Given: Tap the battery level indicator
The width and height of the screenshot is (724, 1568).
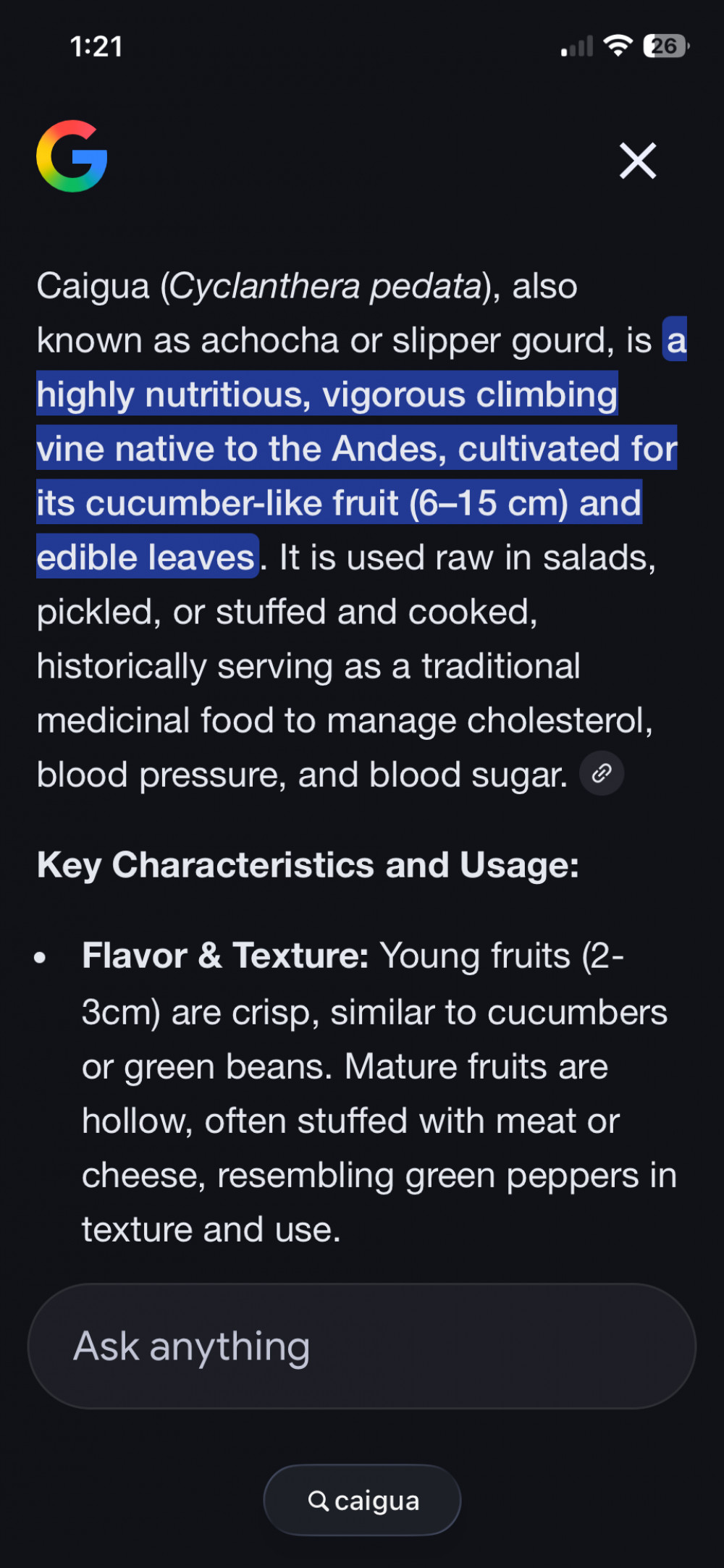Looking at the screenshot, I should [665, 46].
